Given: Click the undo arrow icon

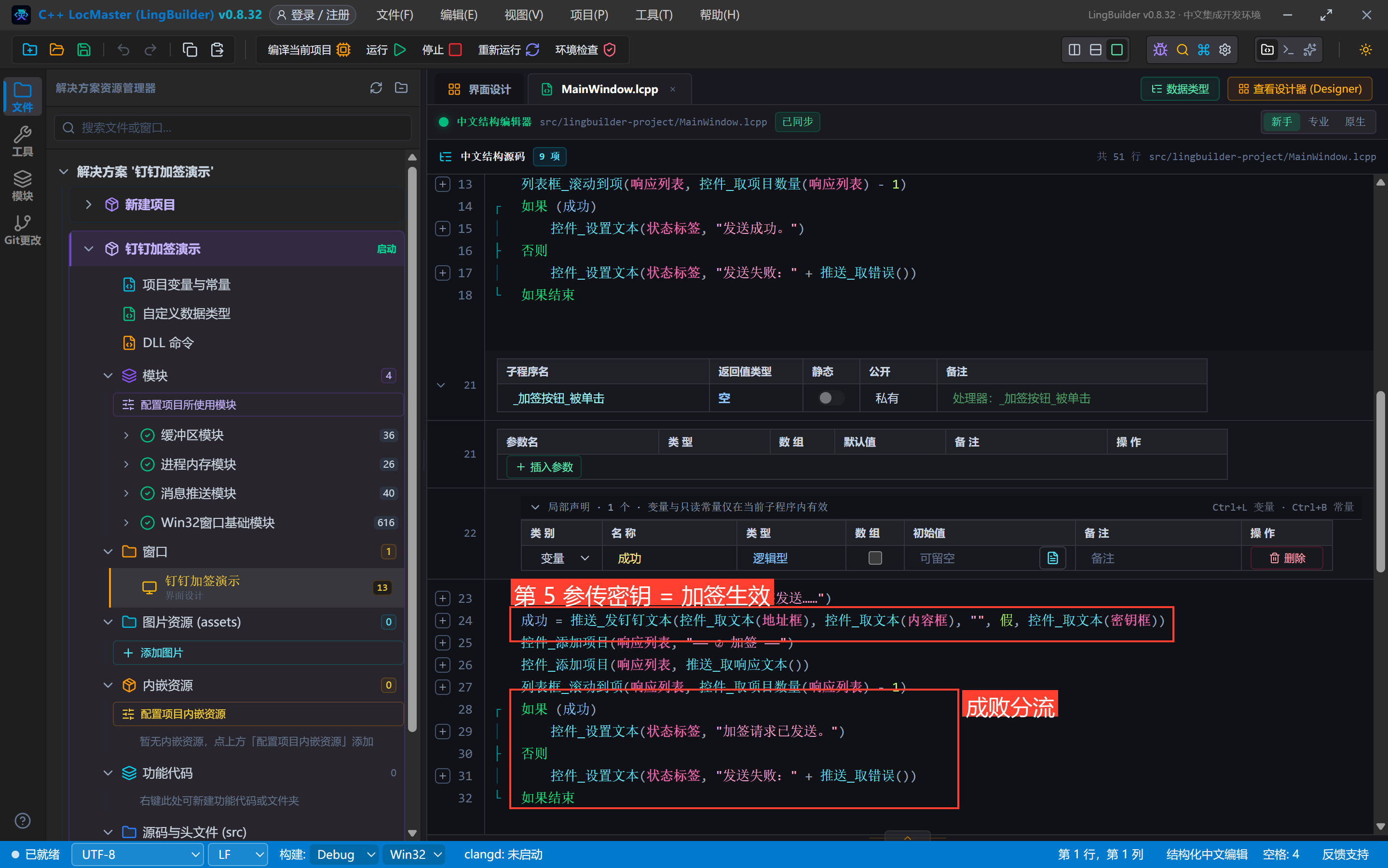Looking at the screenshot, I should point(123,50).
